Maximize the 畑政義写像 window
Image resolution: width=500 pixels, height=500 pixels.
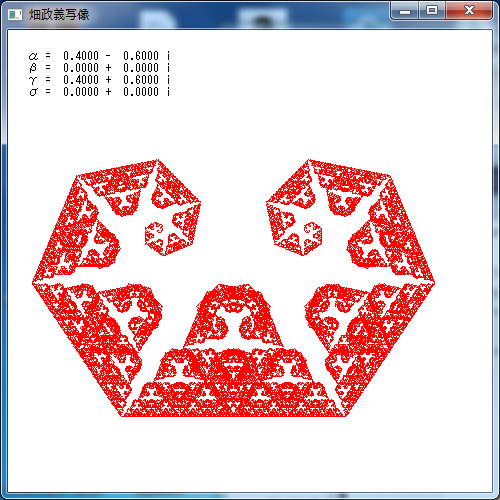click(x=432, y=11)
